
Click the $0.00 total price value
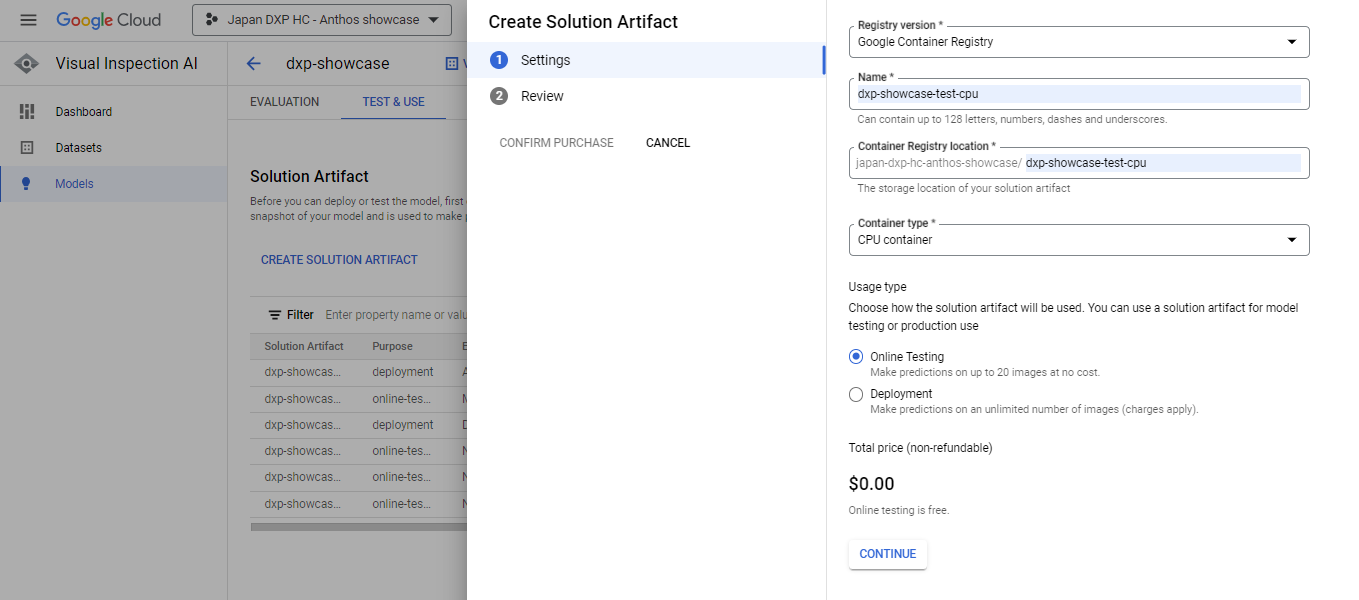(871, 484)
